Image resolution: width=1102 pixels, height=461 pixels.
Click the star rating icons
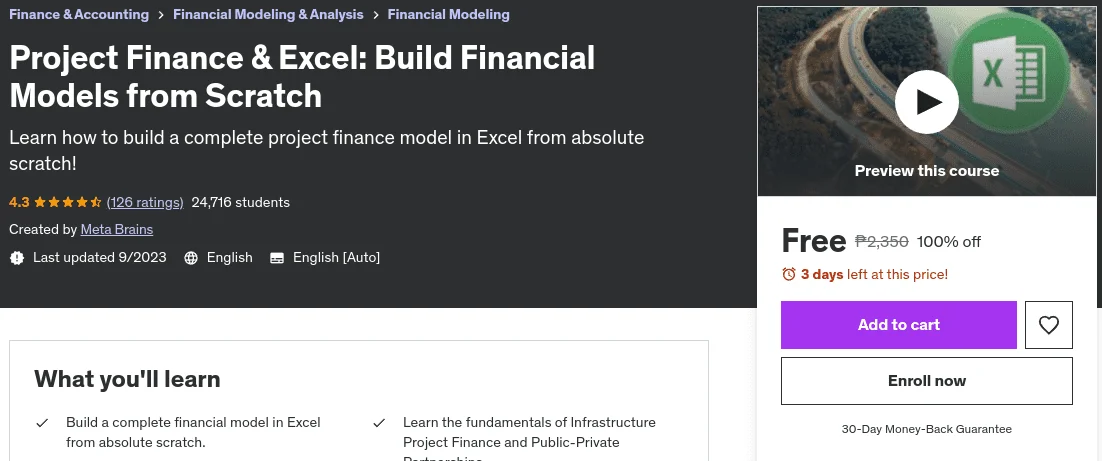point(67,202)
